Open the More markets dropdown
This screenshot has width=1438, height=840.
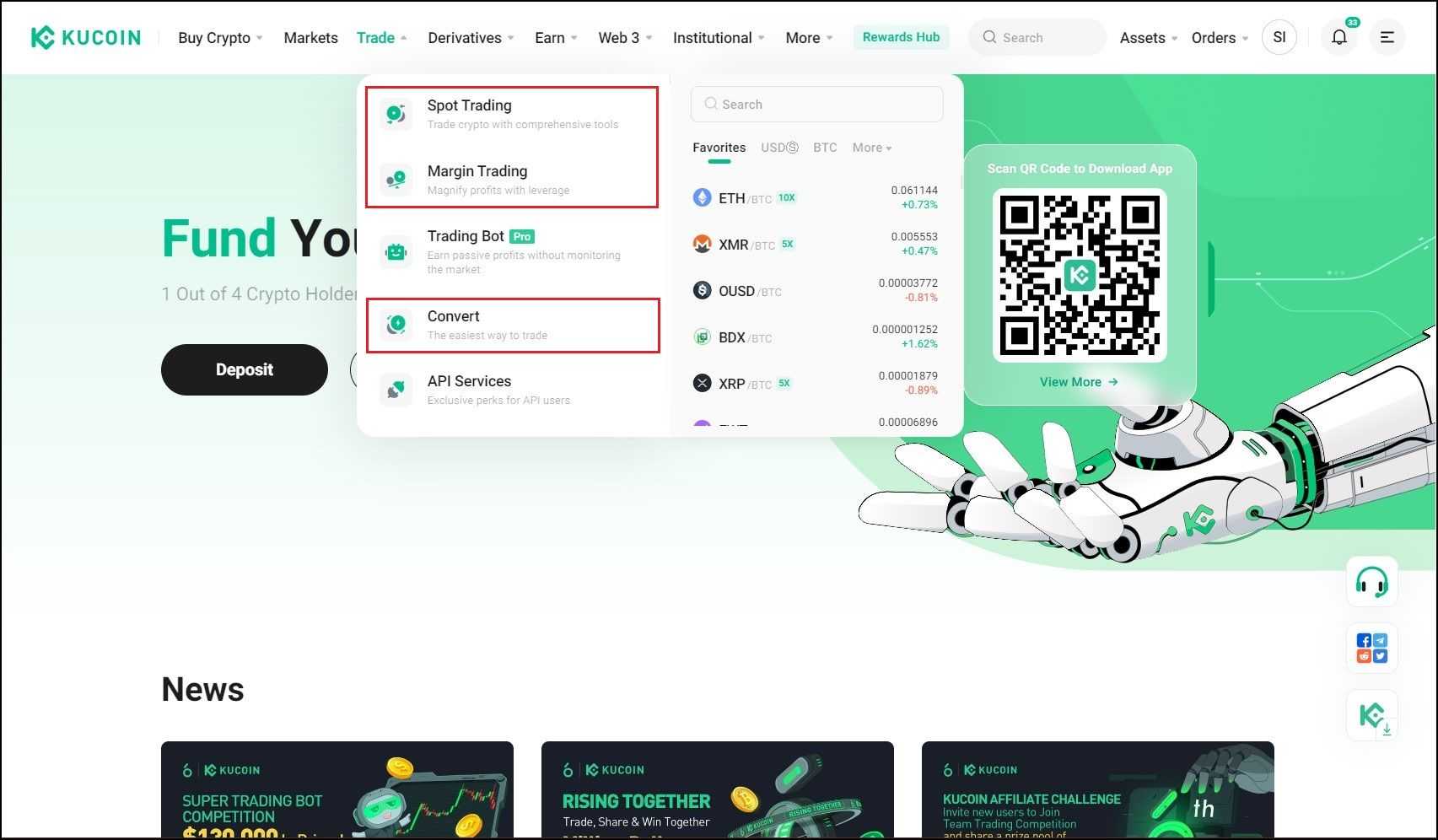pos(870,148)
